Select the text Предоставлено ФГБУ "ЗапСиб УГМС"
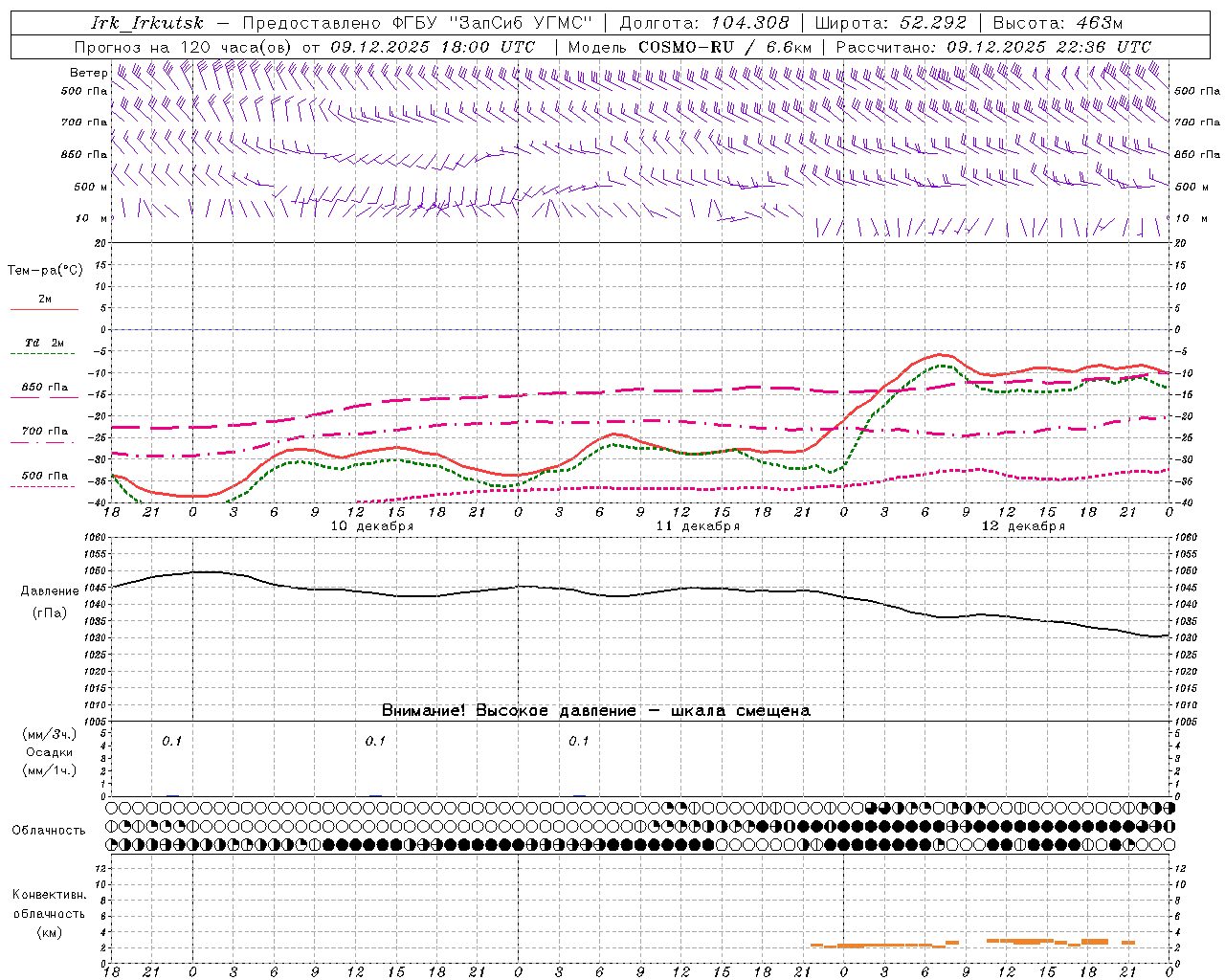This screenshot has height=980, width=1225. tap(418, 23)
